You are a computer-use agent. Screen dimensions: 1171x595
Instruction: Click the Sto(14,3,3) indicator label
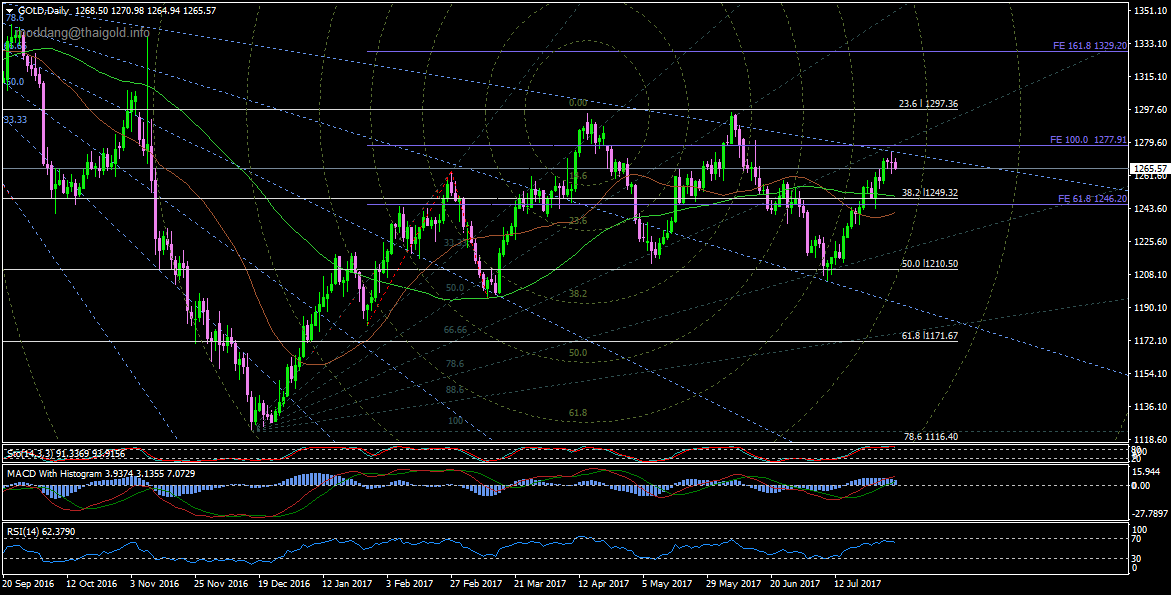click(x=29, y=453)
